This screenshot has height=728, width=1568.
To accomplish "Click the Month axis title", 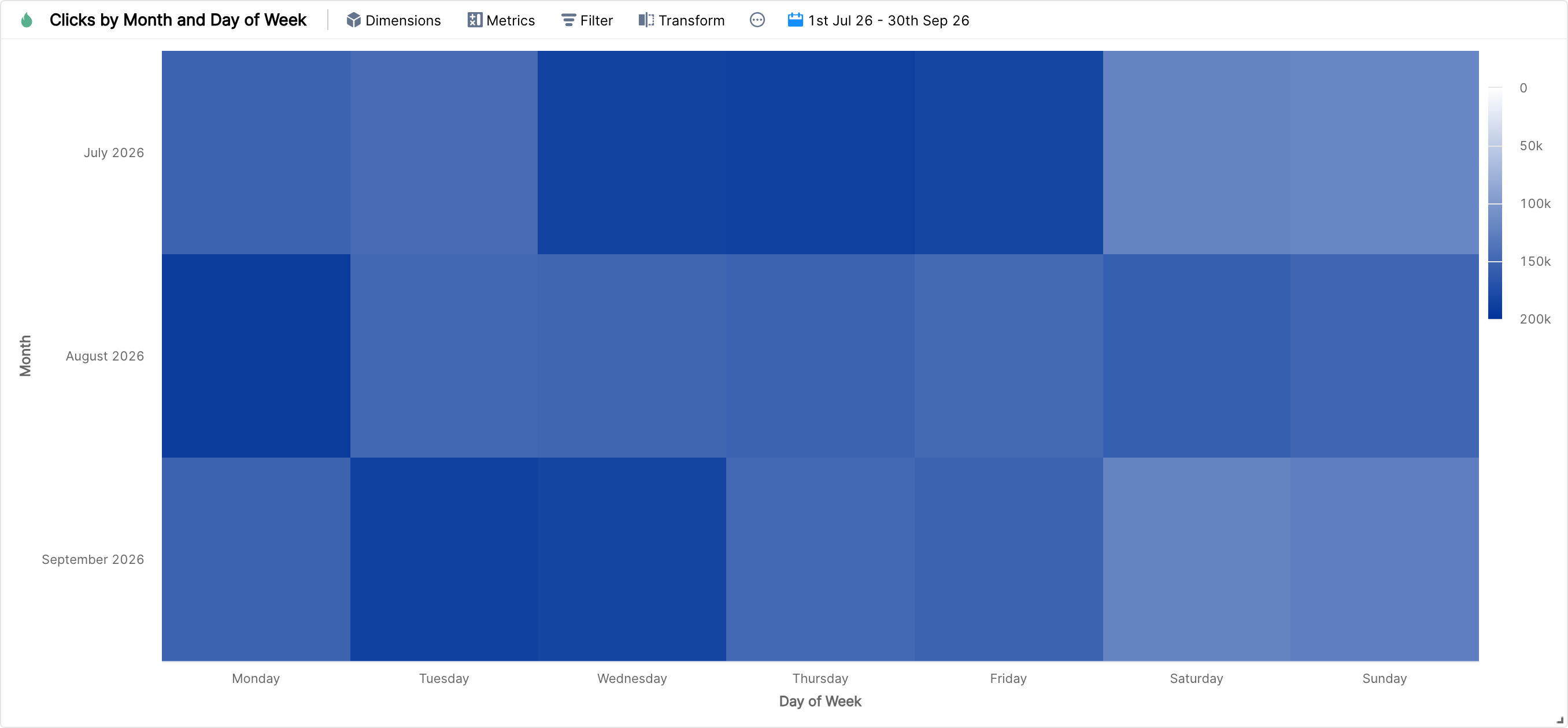I will [x=25, y=356].
